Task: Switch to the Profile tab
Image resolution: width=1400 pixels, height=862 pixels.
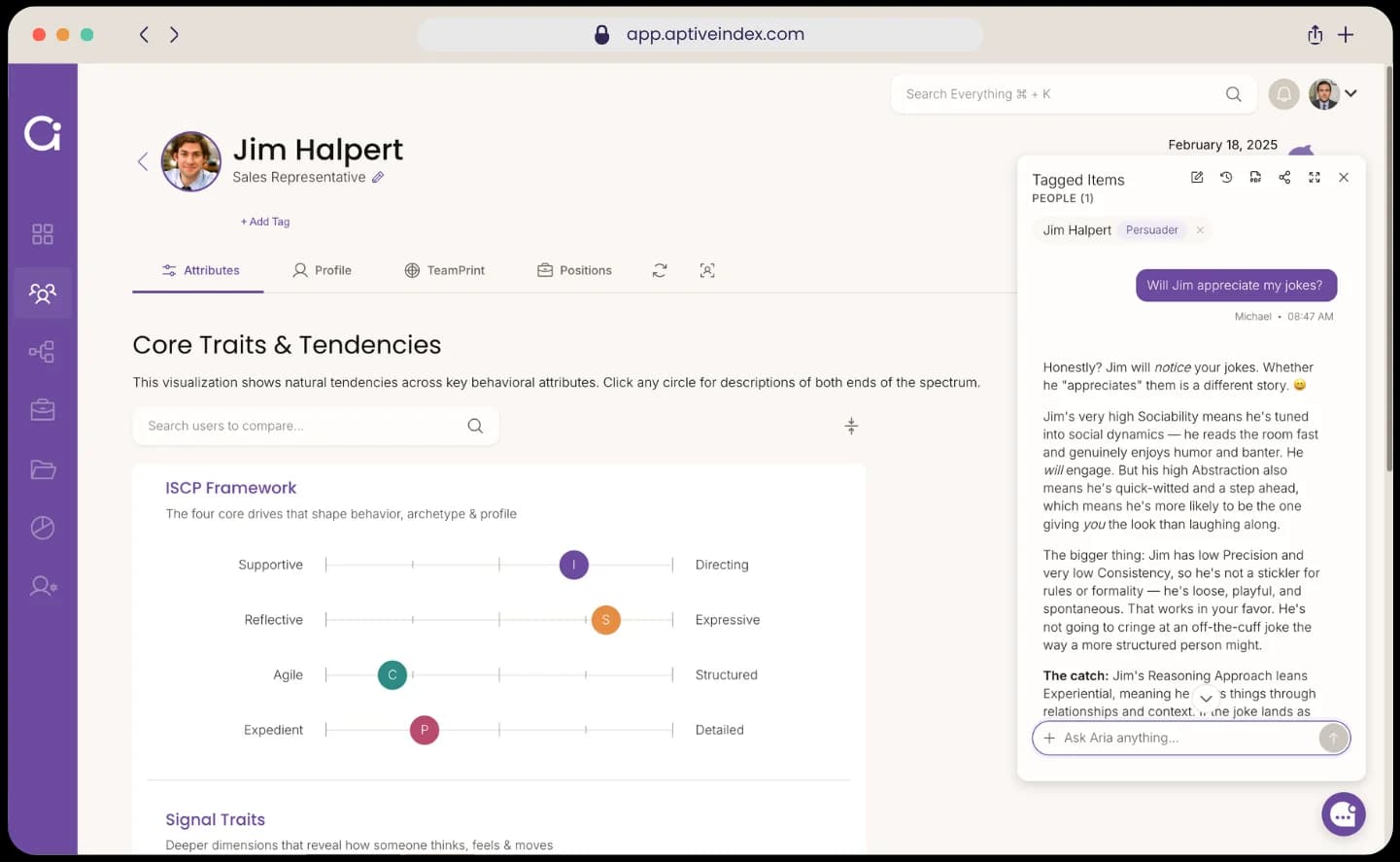Action: point(323,270)
